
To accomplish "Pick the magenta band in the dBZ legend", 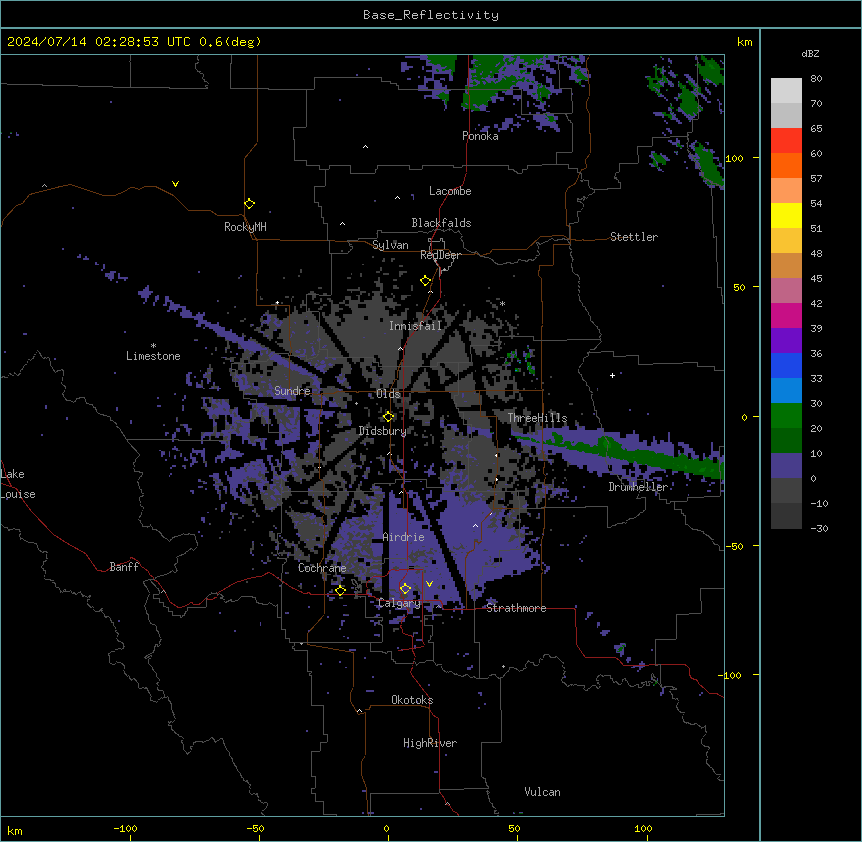I will pos(786,315).
